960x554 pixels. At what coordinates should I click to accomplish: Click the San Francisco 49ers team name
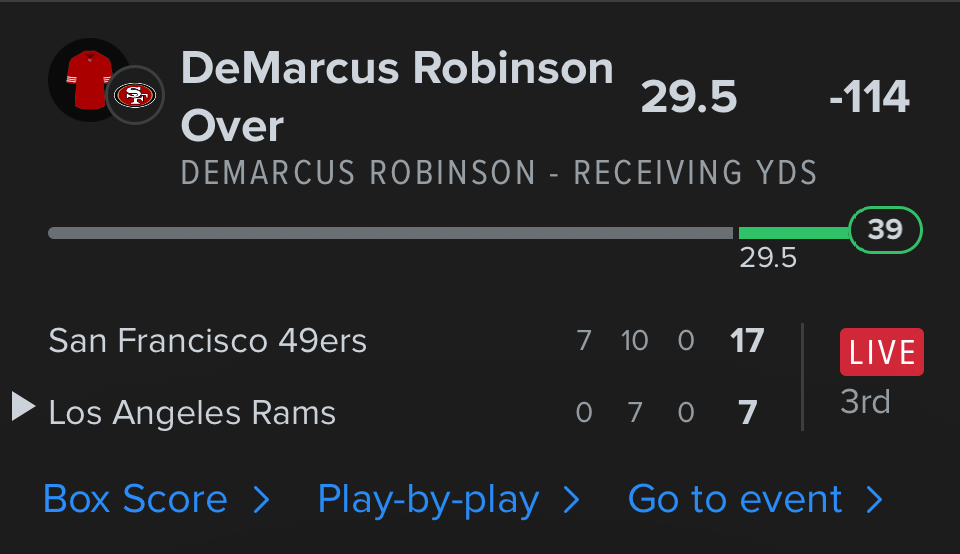coord(208,341)
